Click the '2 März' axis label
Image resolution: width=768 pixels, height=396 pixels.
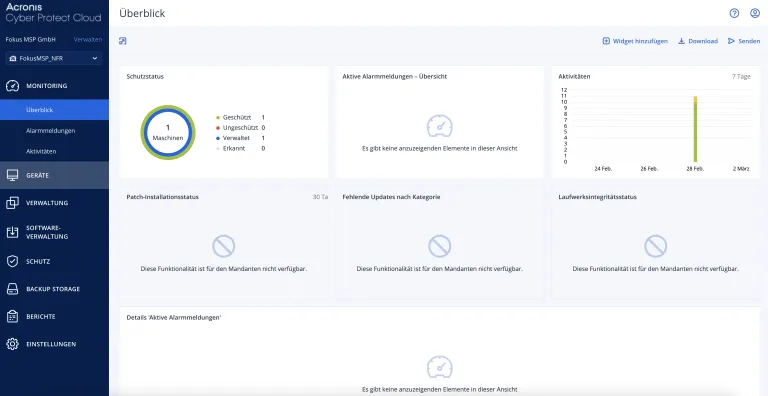(741, 169)
